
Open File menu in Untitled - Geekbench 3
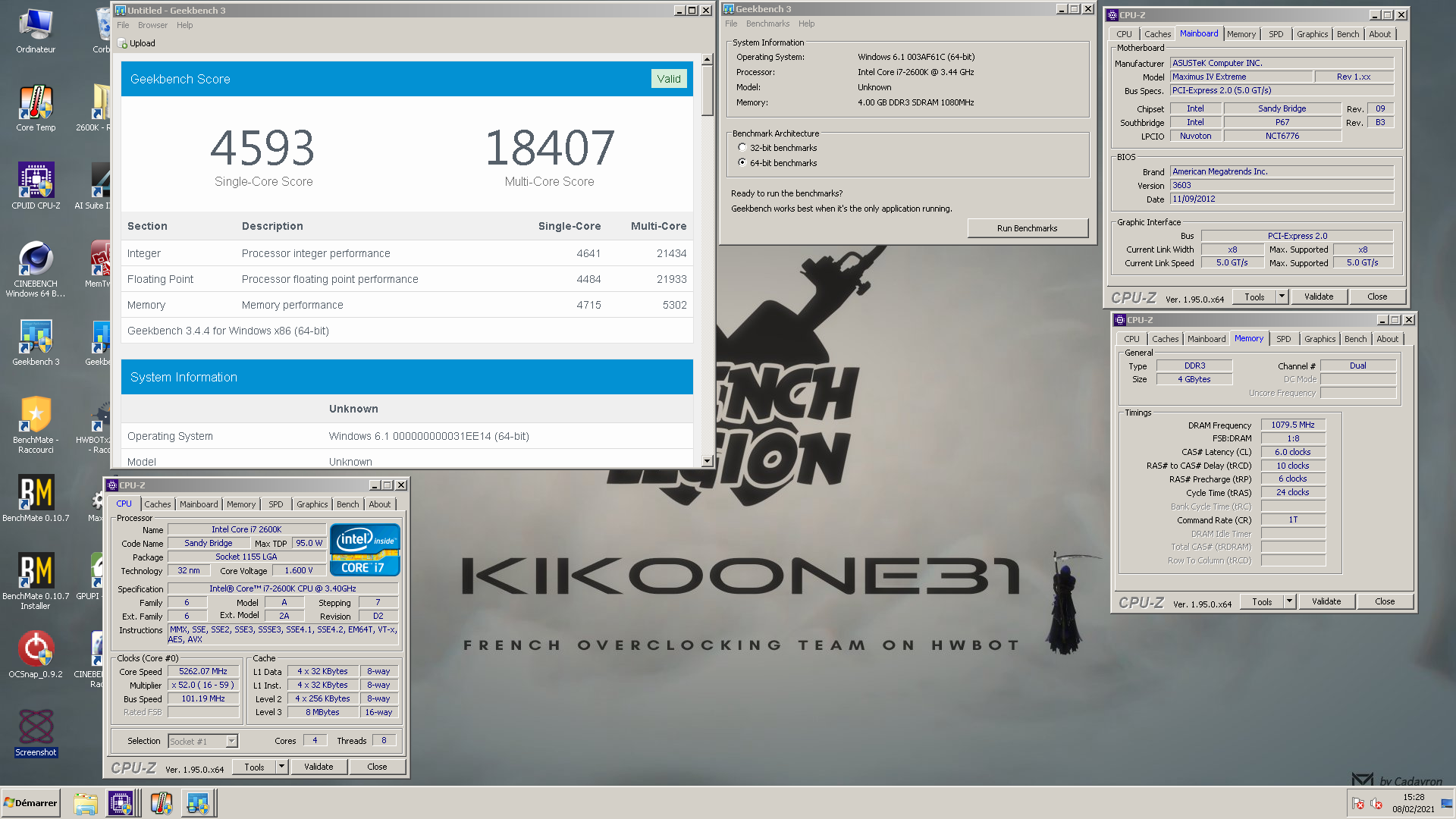[x=123, y=25]
